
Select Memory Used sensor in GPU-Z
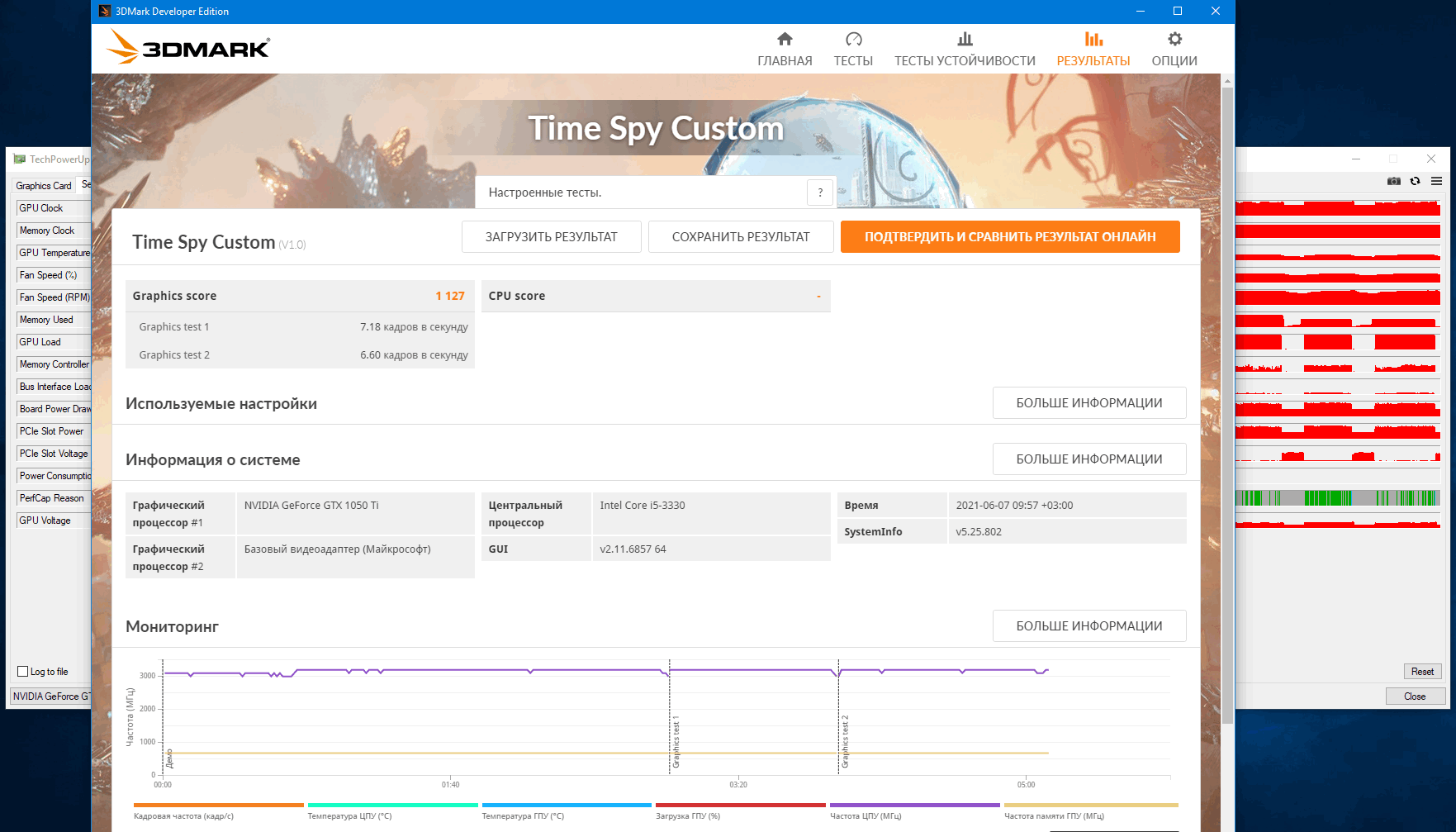coord(53,320)
